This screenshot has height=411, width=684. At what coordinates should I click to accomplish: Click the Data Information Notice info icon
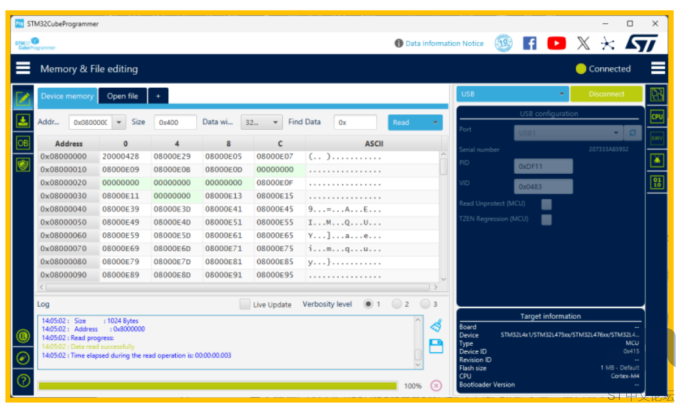click(x=399, y=43)
